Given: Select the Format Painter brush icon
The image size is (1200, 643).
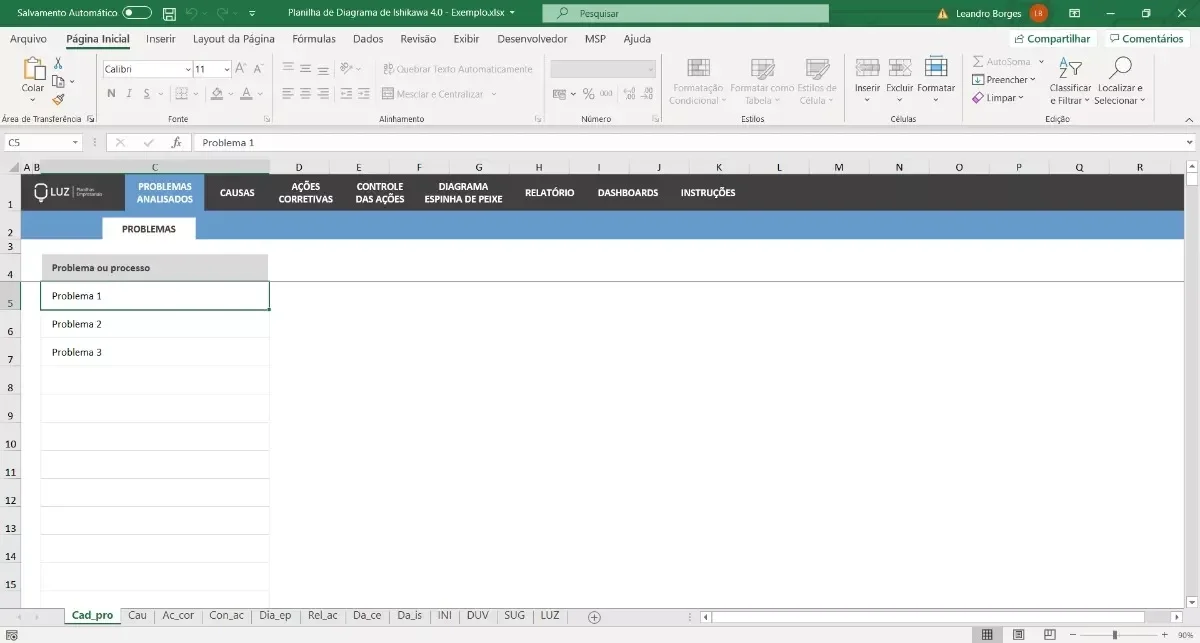Looking at the screenshot, I should point(57,99).
